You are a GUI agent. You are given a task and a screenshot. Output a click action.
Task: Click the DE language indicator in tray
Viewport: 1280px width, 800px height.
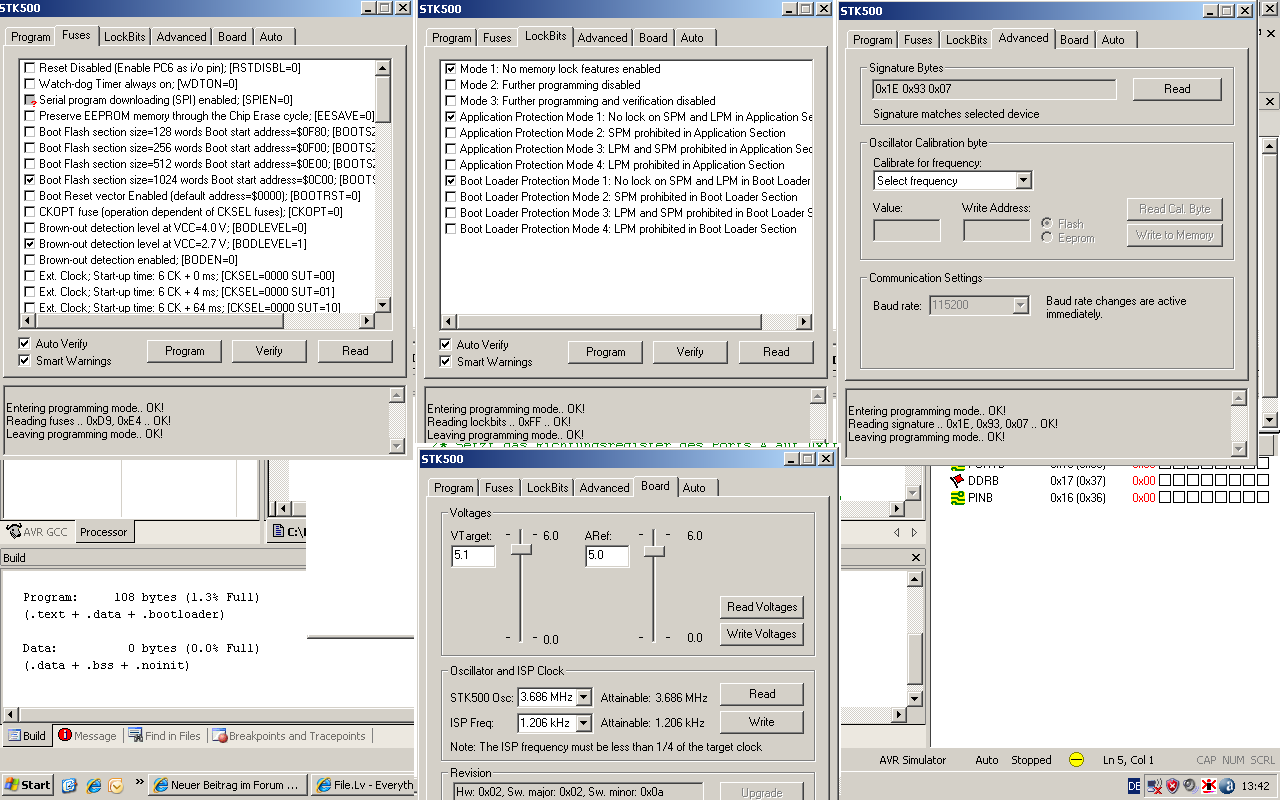coord(1133,786)
